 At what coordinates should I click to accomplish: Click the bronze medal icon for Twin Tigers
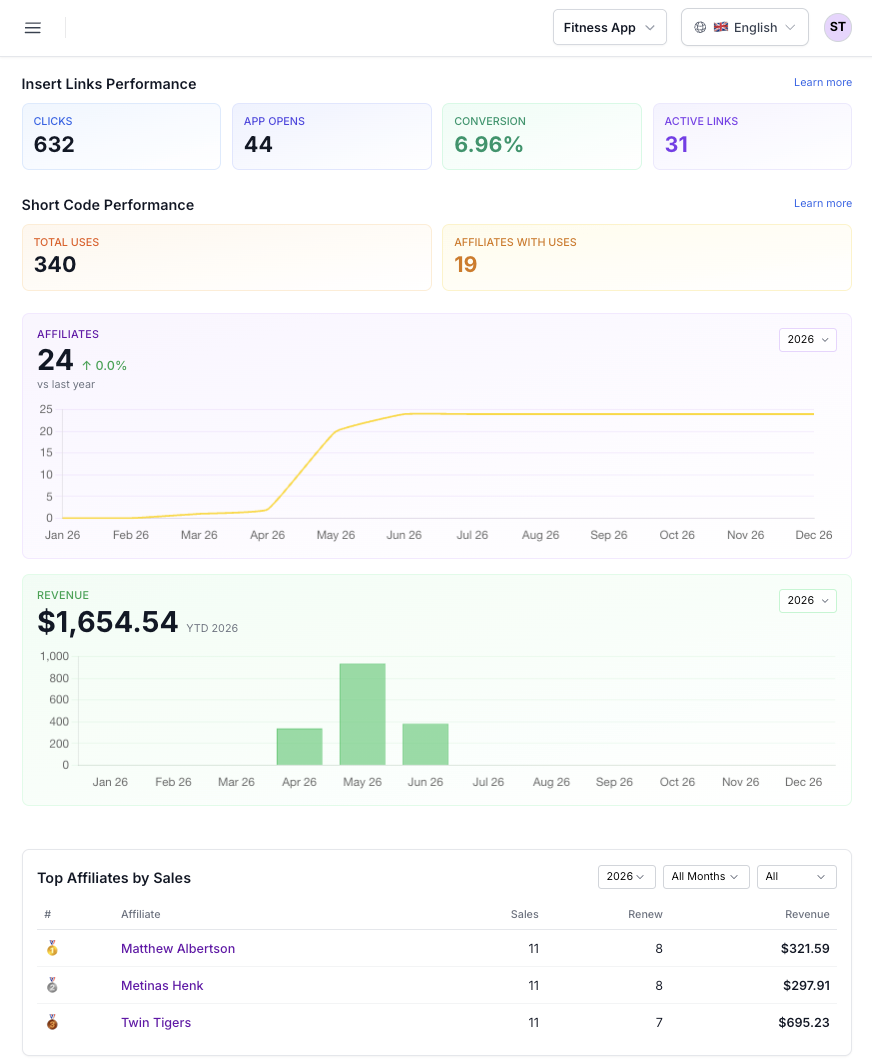(52, 1022)
